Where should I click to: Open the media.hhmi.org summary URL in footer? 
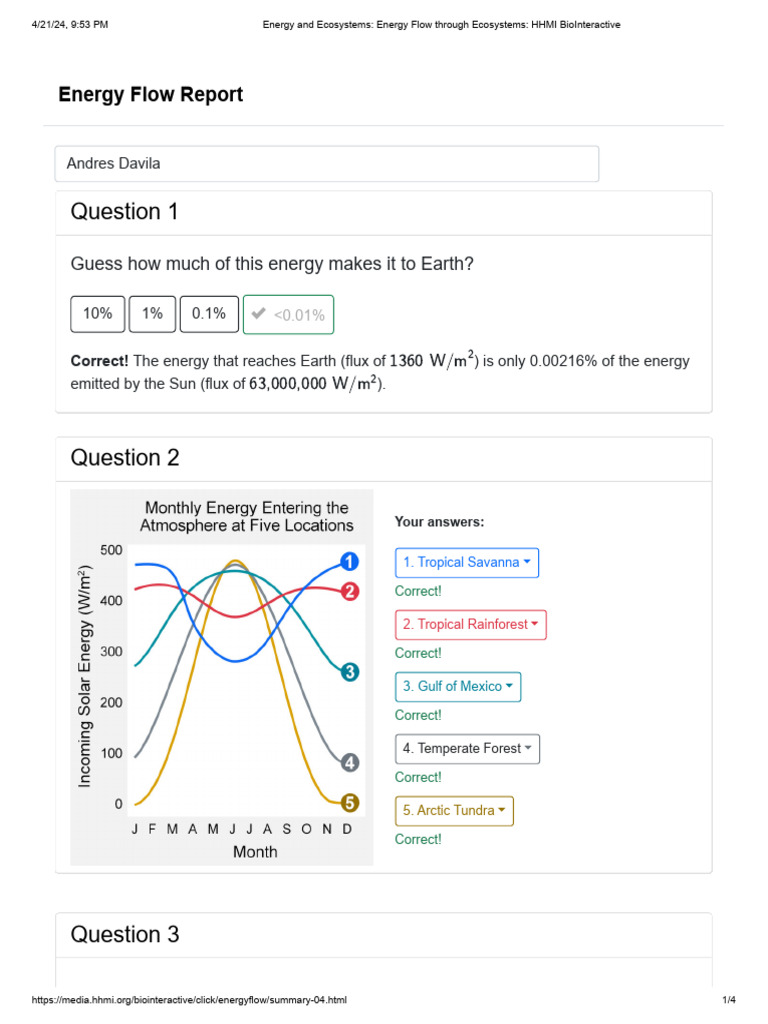tap(190, 1001)
